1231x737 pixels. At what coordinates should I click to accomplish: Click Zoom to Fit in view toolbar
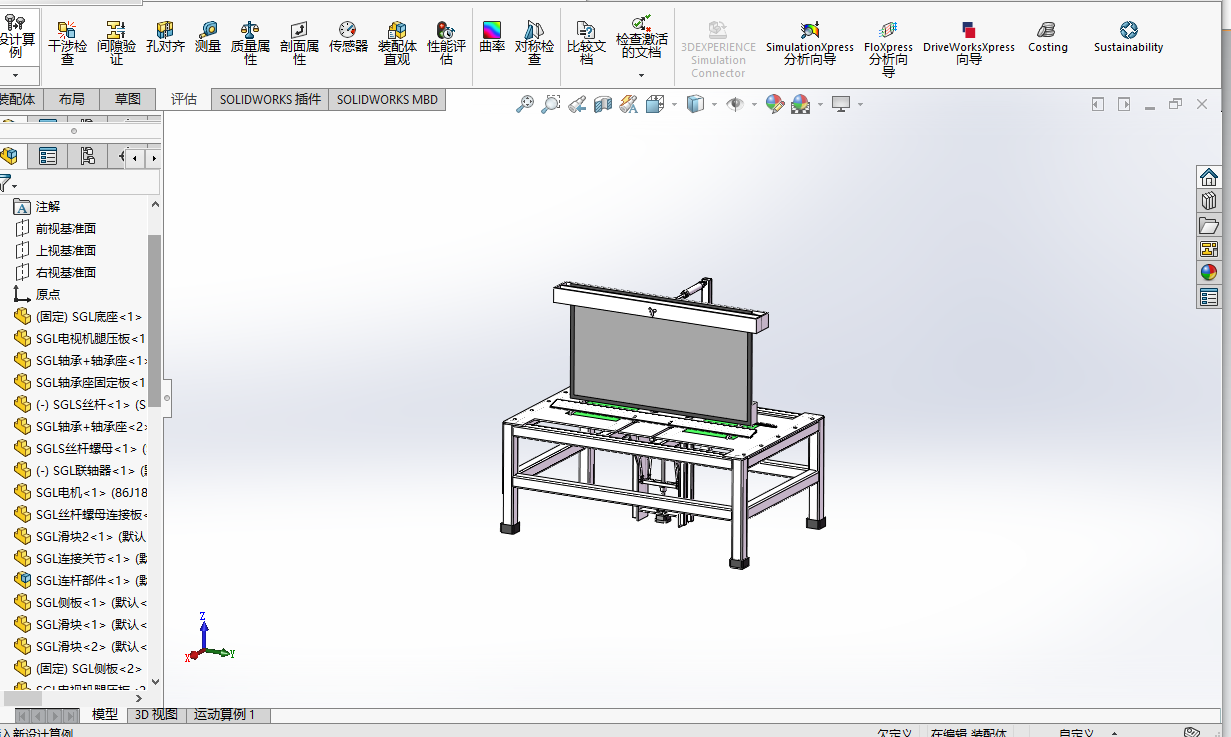coord(525,104)
